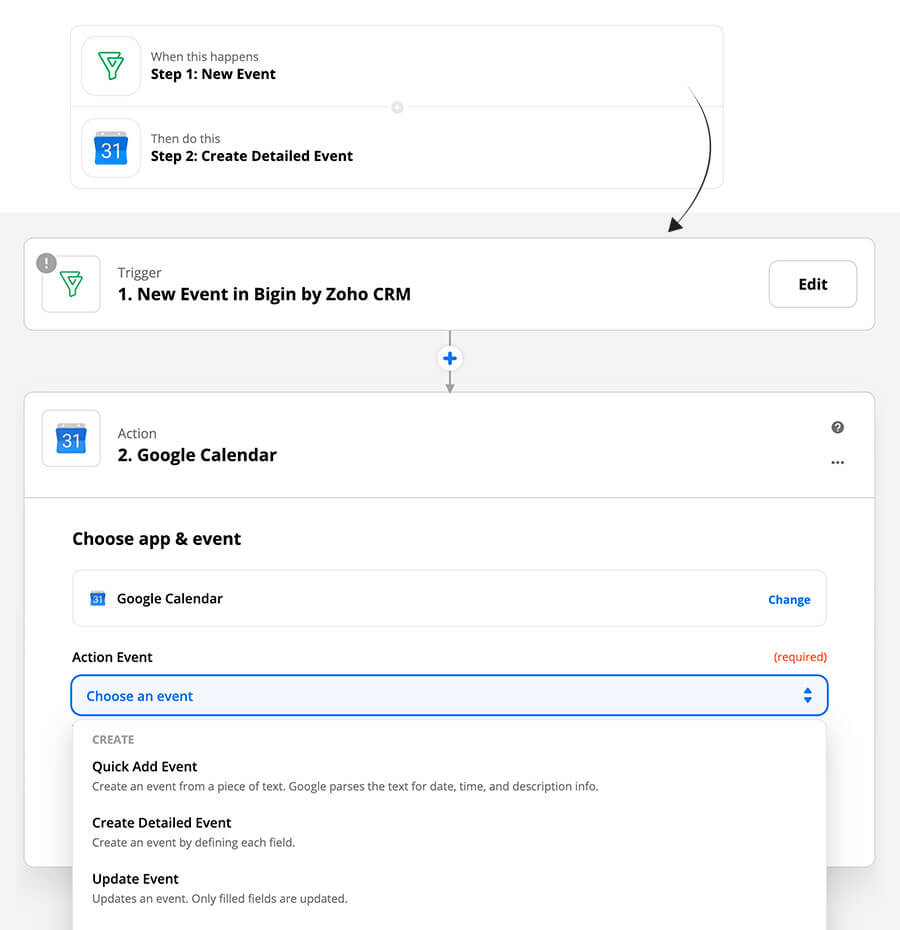Click the Trigger label on New Event in Bigin
This screenshot has width=900, height=930.
(x=140, y=272)
